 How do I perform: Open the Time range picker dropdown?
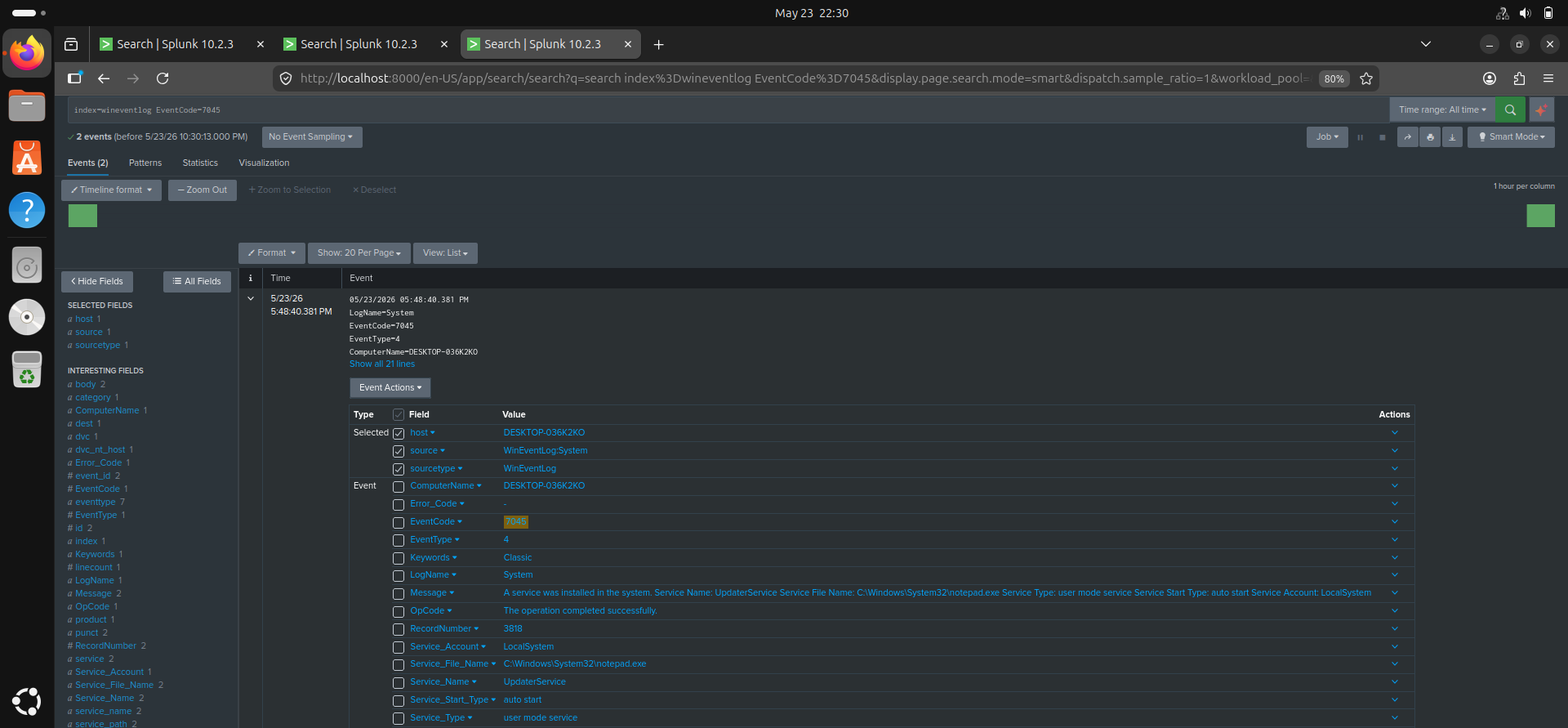[x=1442, y=109]
